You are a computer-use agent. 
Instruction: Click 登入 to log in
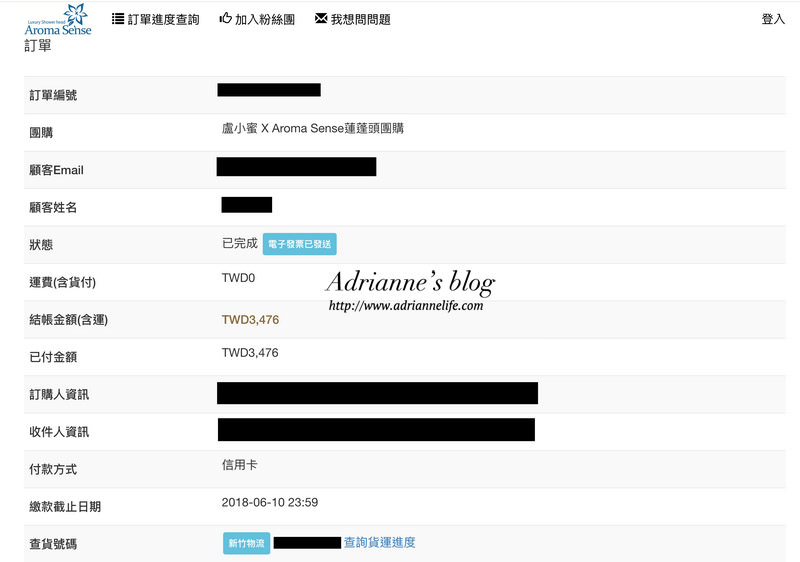(x=773, y=19)
